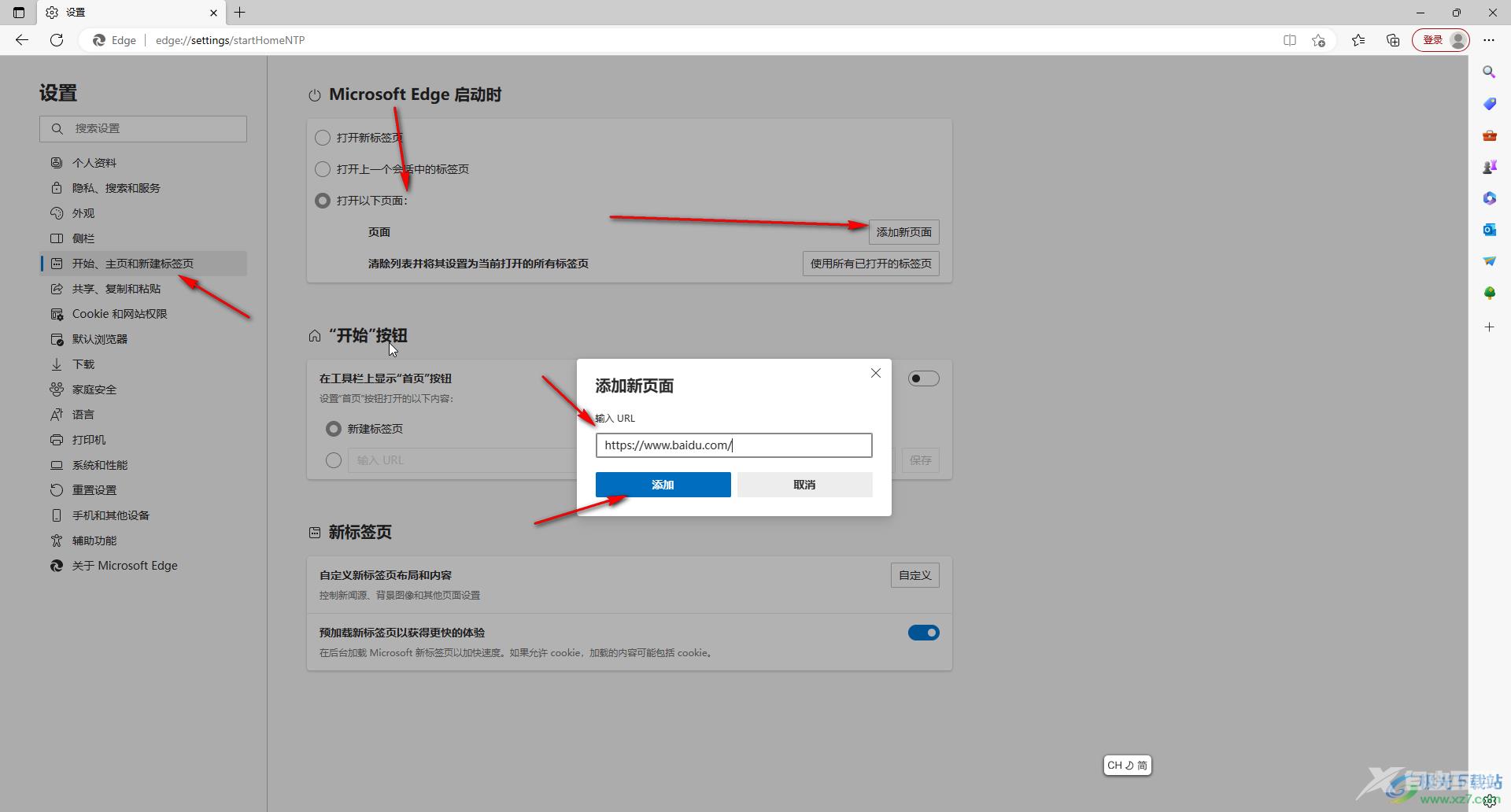Toggle 在工具栏上显示首页按钮 switch
The height and width of the screenshot is (812, 1511).
click(923, 378)
